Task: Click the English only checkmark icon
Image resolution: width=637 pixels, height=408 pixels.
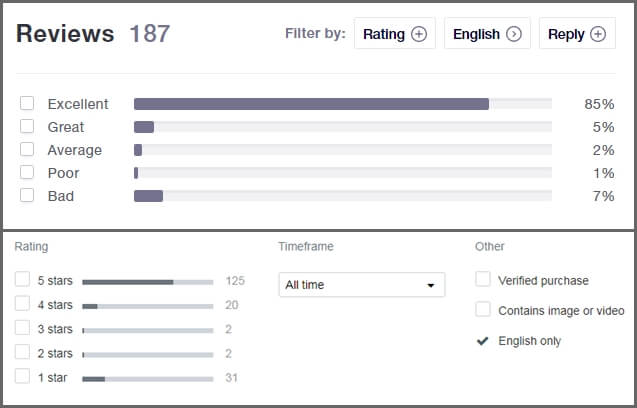Action: (x=483, y=341)
